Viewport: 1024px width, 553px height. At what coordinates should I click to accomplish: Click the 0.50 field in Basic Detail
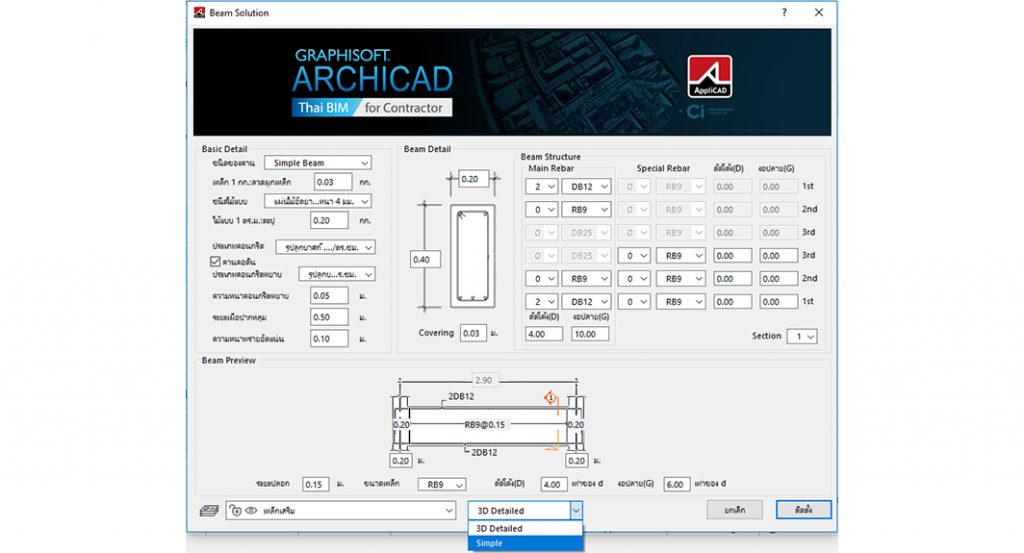pyautogui.click(x=329, y=317)
